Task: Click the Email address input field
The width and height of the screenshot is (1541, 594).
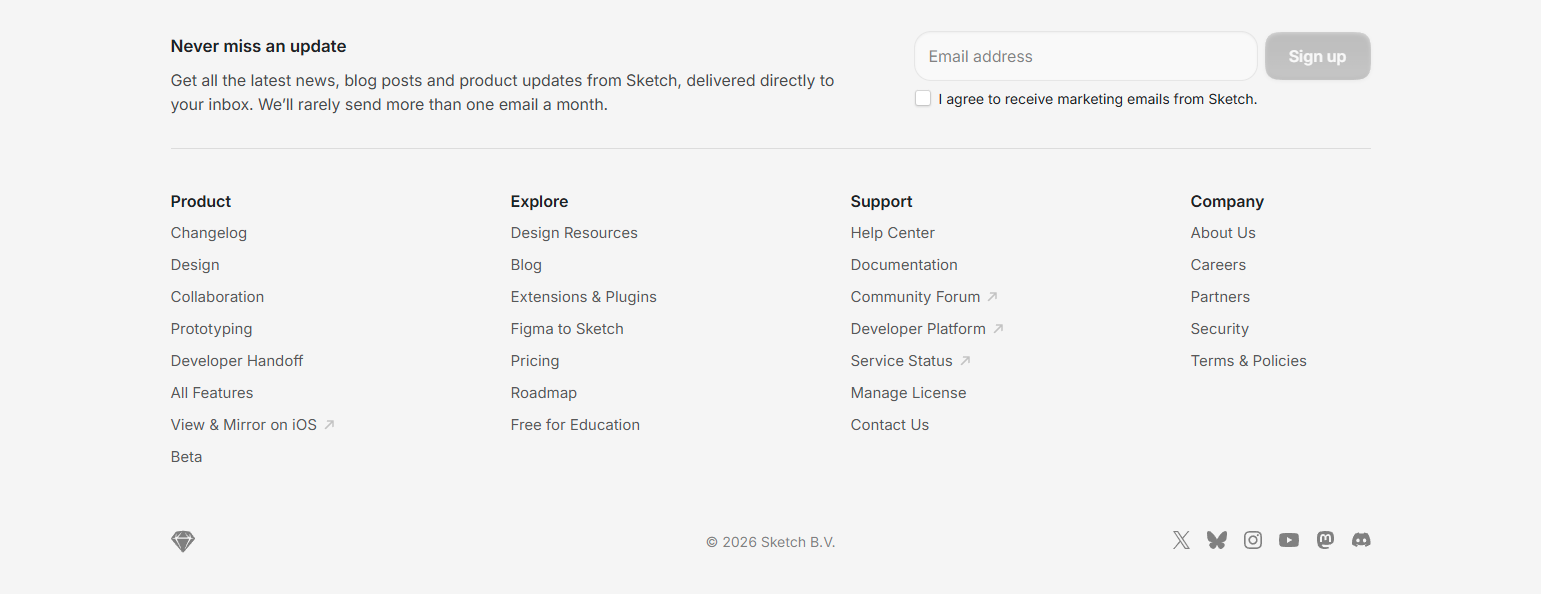Action: tap(1085, 56)
